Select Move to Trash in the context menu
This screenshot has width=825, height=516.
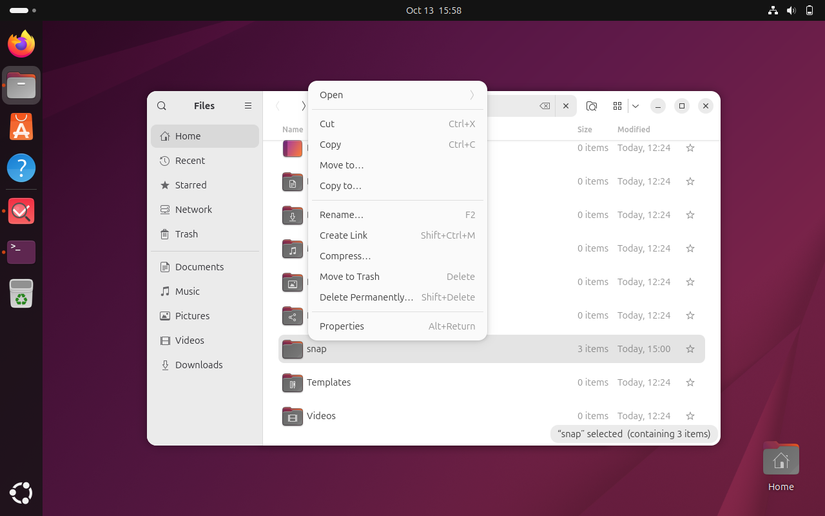(349, 277)
